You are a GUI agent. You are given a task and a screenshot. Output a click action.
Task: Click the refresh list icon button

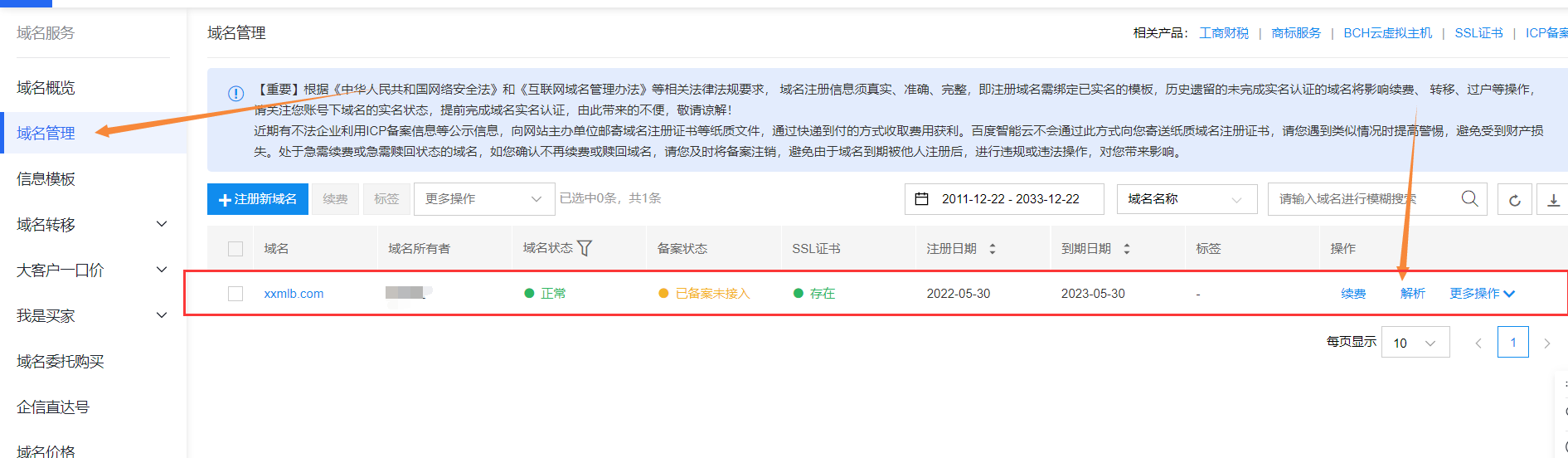coord(1514,200)
